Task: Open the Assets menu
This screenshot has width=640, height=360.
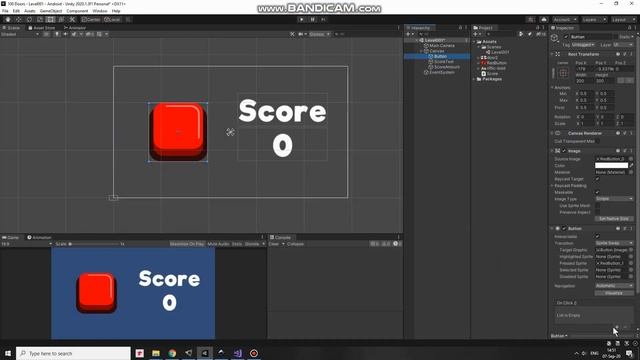Action: point(30,11)
